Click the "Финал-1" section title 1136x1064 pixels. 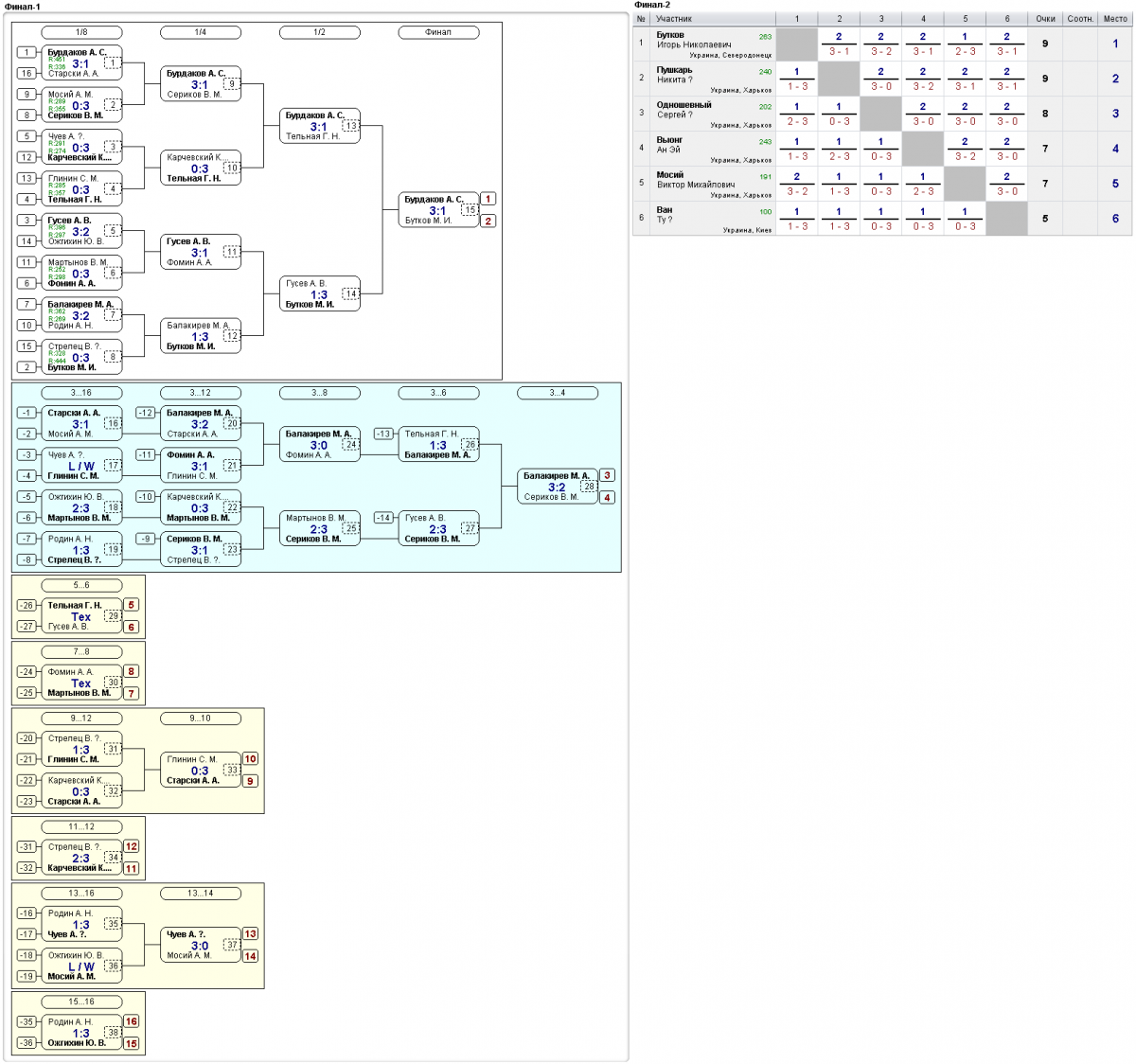pos(23,7)
